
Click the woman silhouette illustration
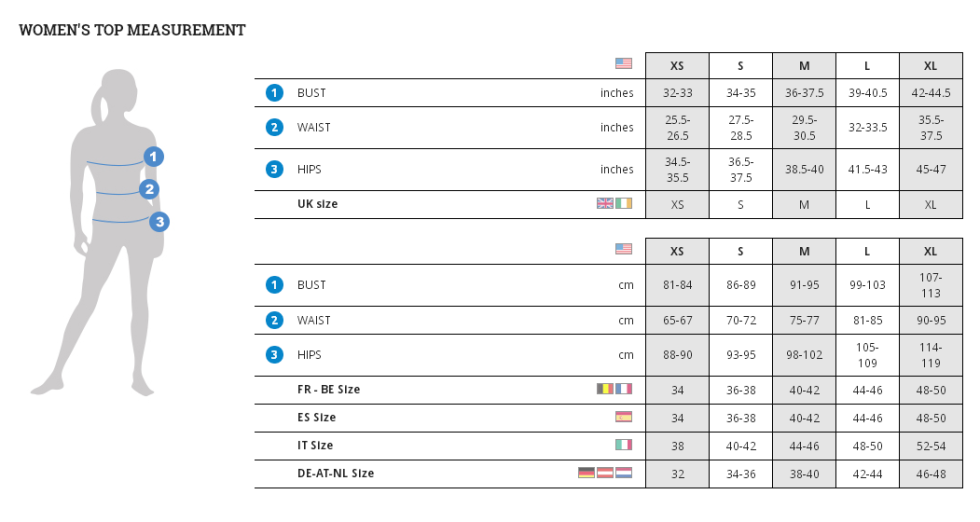100,233
